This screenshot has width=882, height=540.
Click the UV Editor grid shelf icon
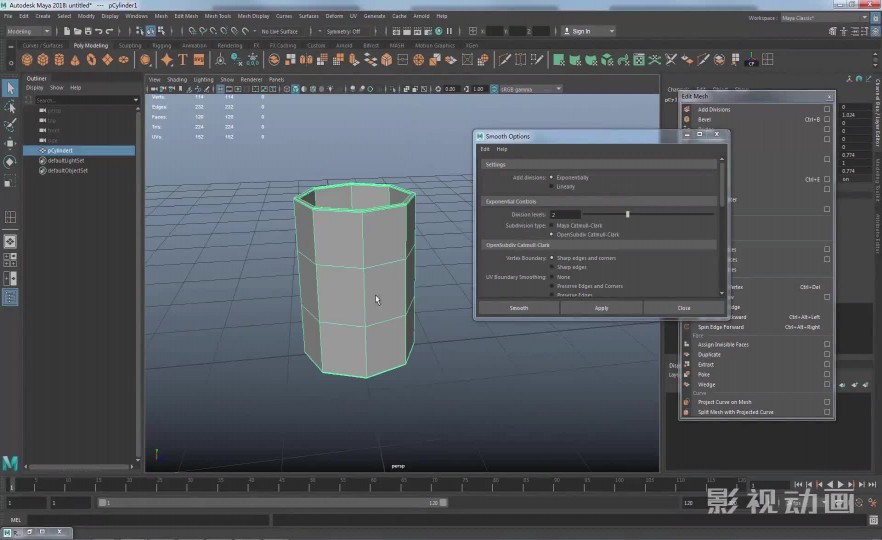pyautogui.click(x=768, y=60)
